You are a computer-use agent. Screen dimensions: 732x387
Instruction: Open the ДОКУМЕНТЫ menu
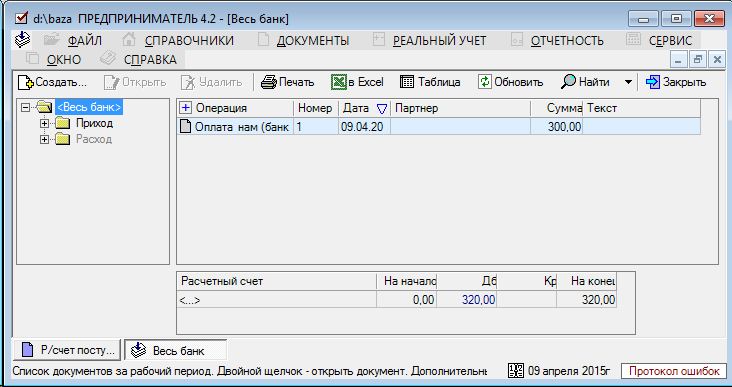coord(313,41)
